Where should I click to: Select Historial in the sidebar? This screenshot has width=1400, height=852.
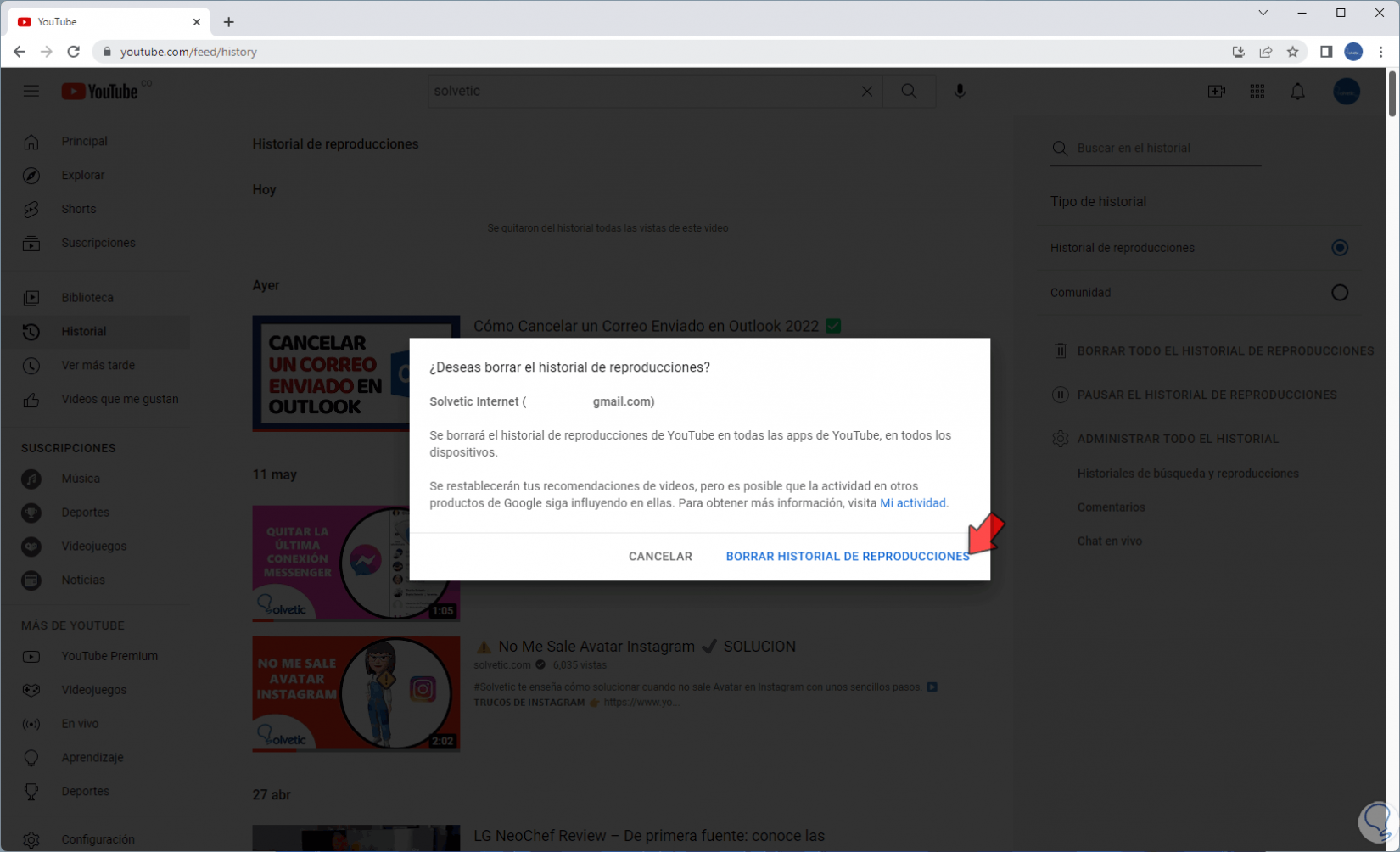coord(95,332)
